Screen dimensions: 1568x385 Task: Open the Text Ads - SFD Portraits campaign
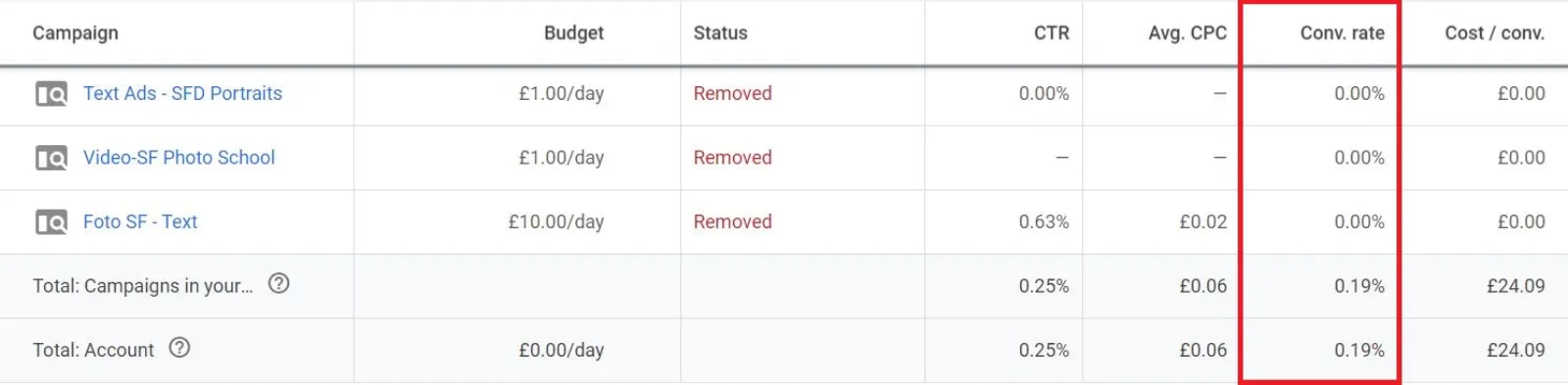182,93
